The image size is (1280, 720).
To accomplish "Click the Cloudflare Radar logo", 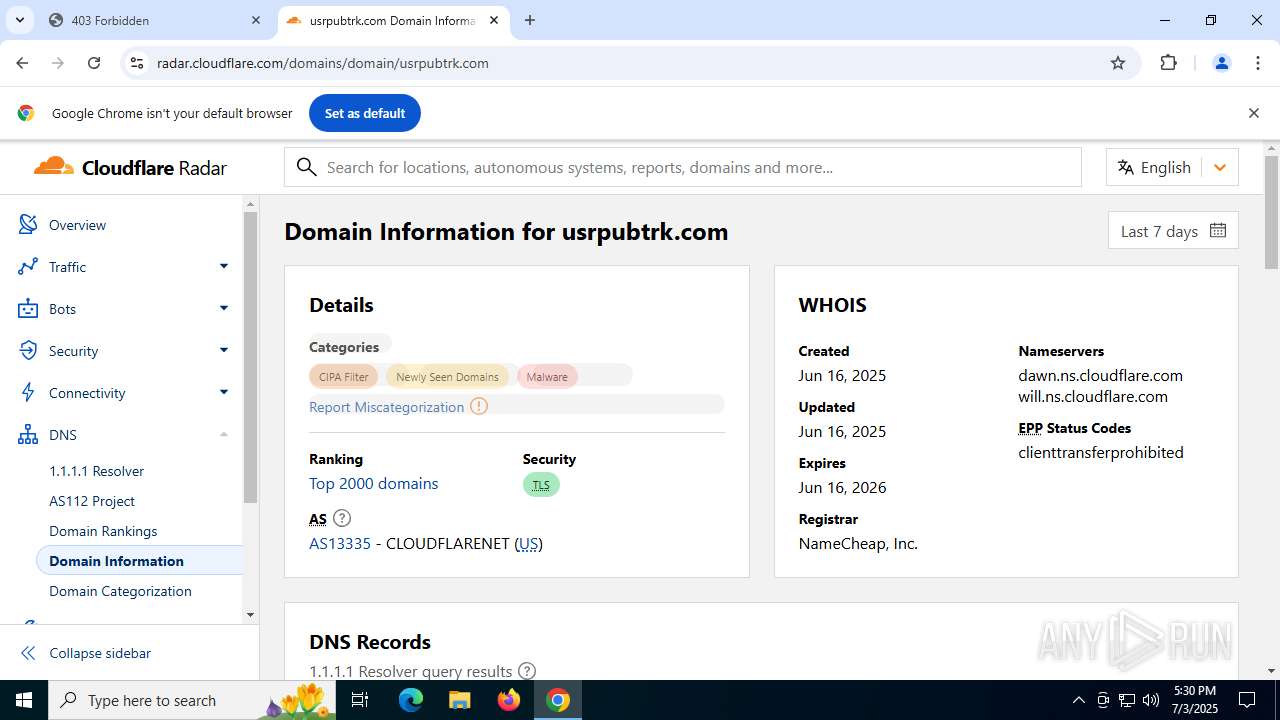I will [130, 167].
